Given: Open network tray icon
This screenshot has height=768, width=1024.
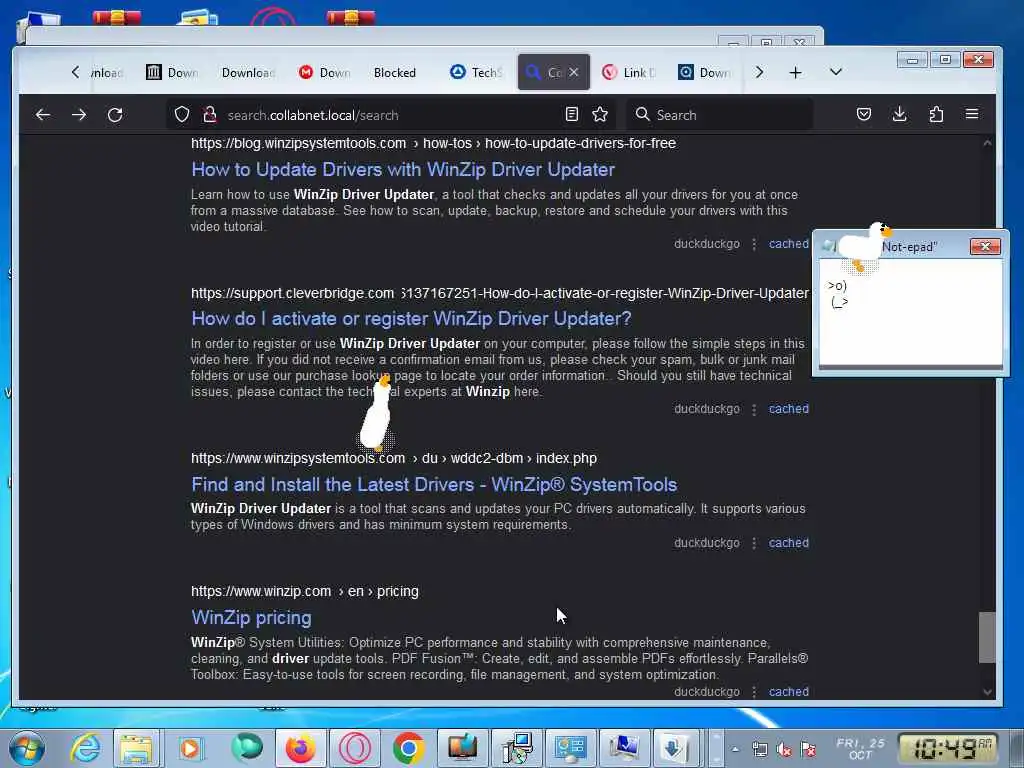Looking at the screenshot, I should click(760, 749).
